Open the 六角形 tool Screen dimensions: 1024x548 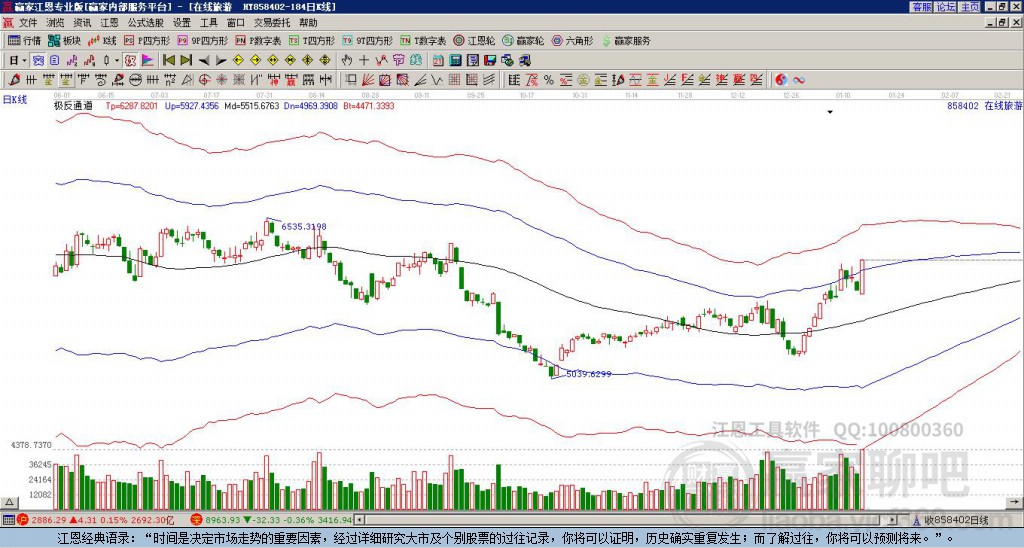pos(573,40)
